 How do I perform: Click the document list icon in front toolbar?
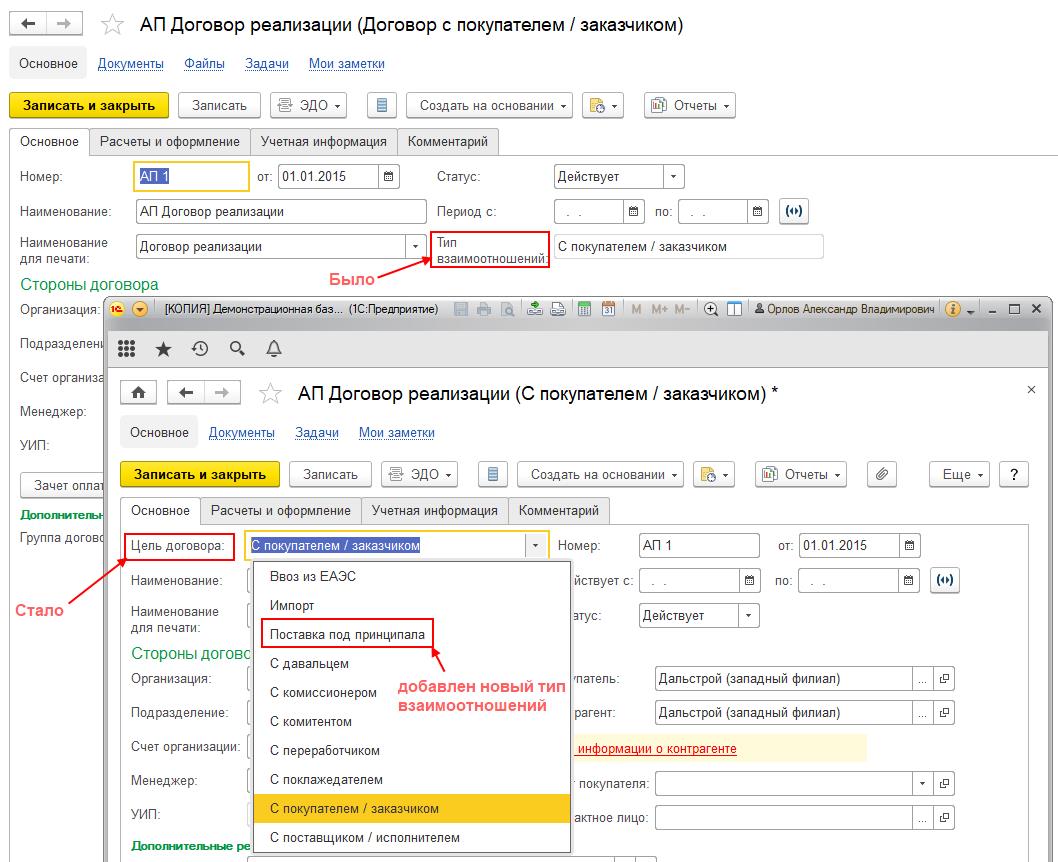coord(493,474)
